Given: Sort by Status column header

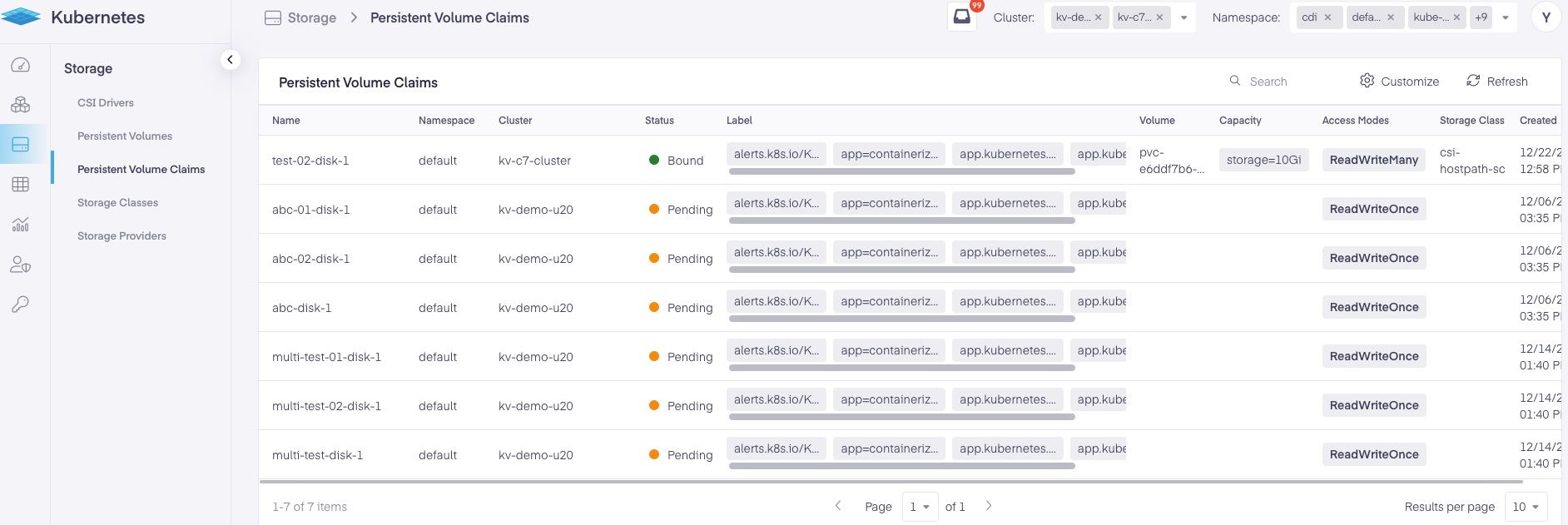Looking at the screenshot, I should coord(659,121).
